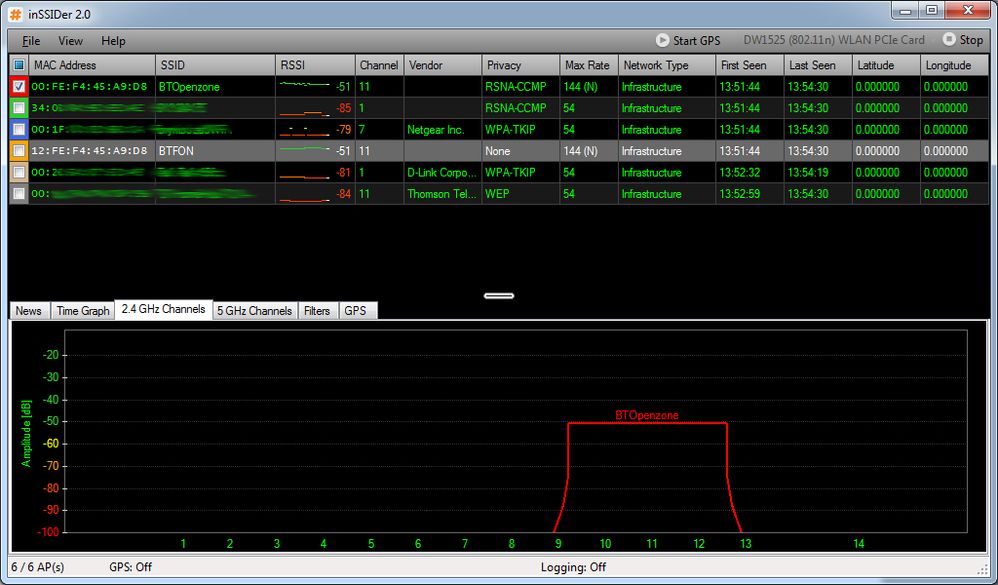Screen dimensions: 998x585
Task: Sort by the Channel column header
Action: click(x=379, y=65)
